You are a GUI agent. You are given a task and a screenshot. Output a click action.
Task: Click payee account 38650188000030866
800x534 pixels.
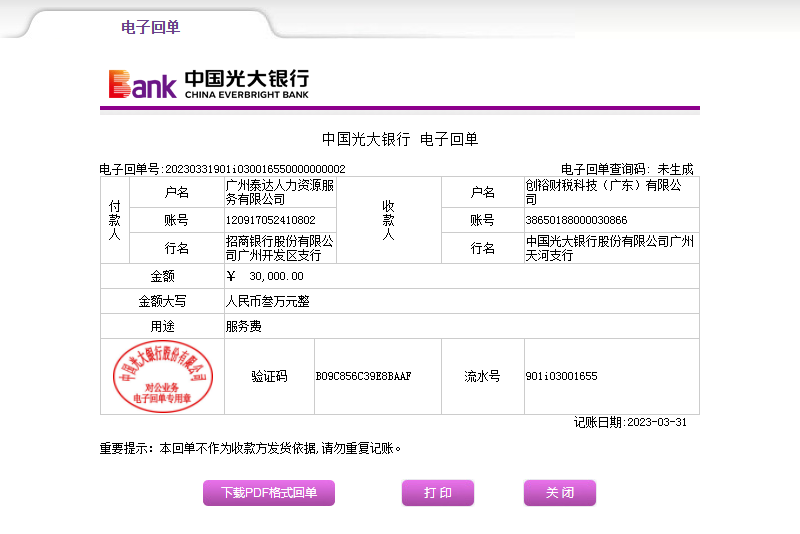pos(576,220)
